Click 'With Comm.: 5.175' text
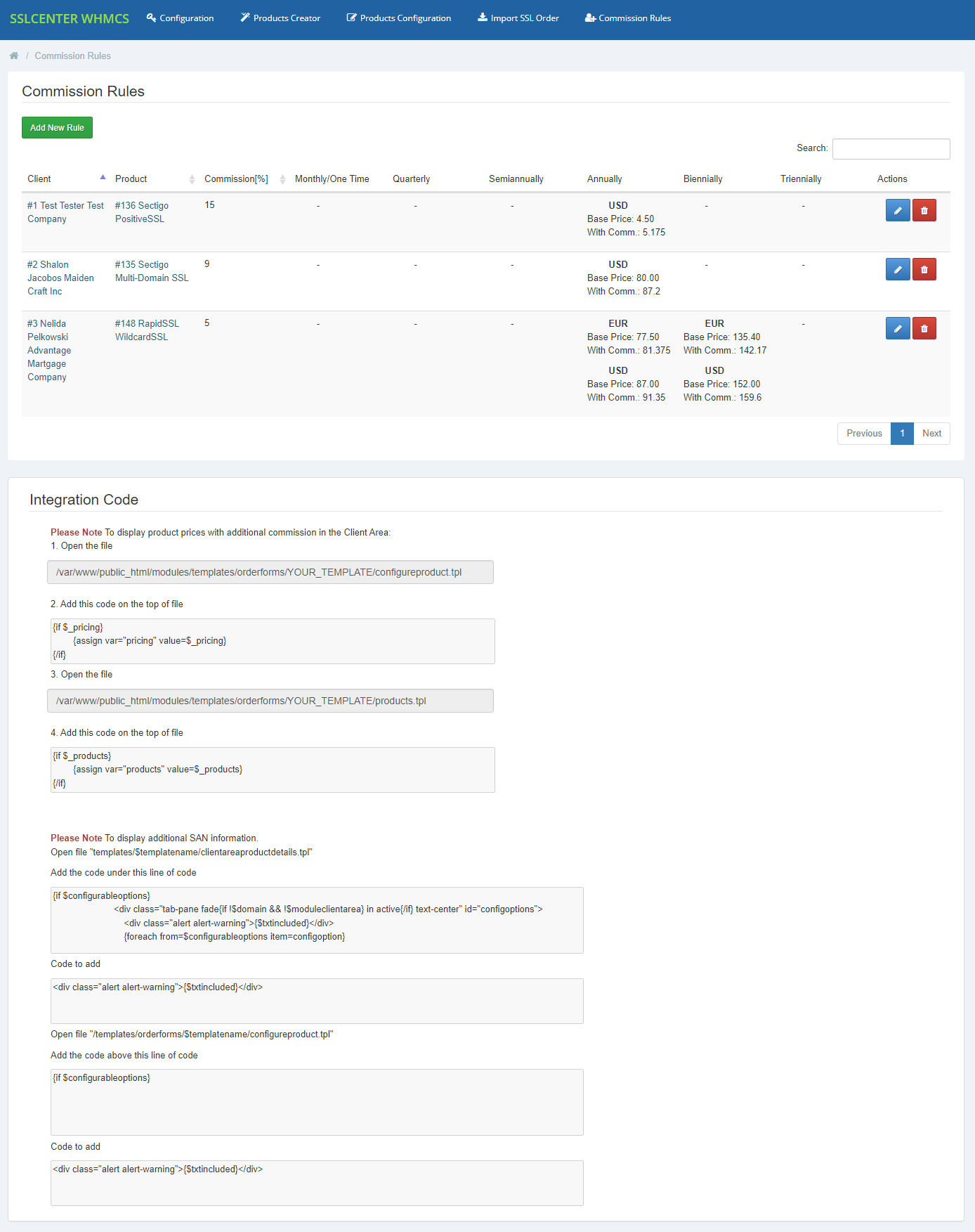The image size is (975, 1232). [627, 233]
